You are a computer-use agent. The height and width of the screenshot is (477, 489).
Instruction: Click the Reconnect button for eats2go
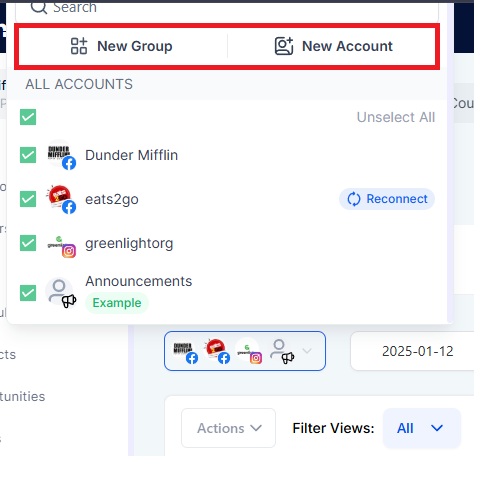[387, 199]
